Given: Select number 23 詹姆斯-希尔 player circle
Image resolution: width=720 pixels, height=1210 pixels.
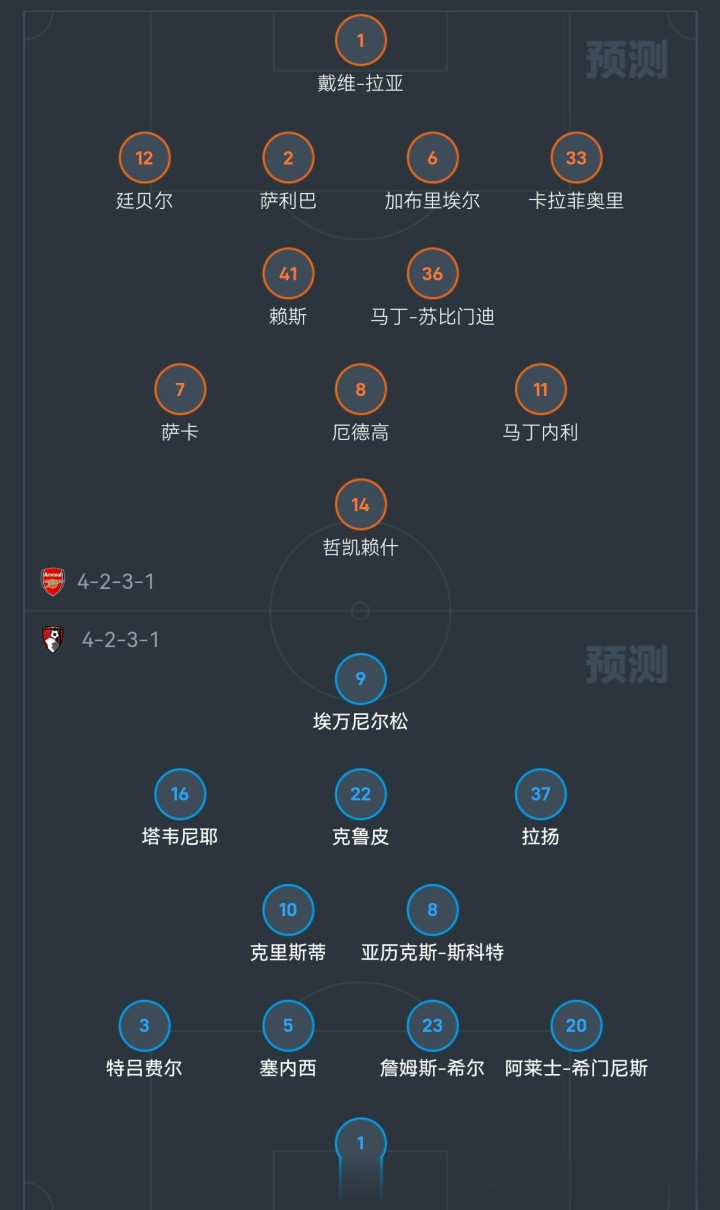Looking at the screenshot, I should 433,1026.
